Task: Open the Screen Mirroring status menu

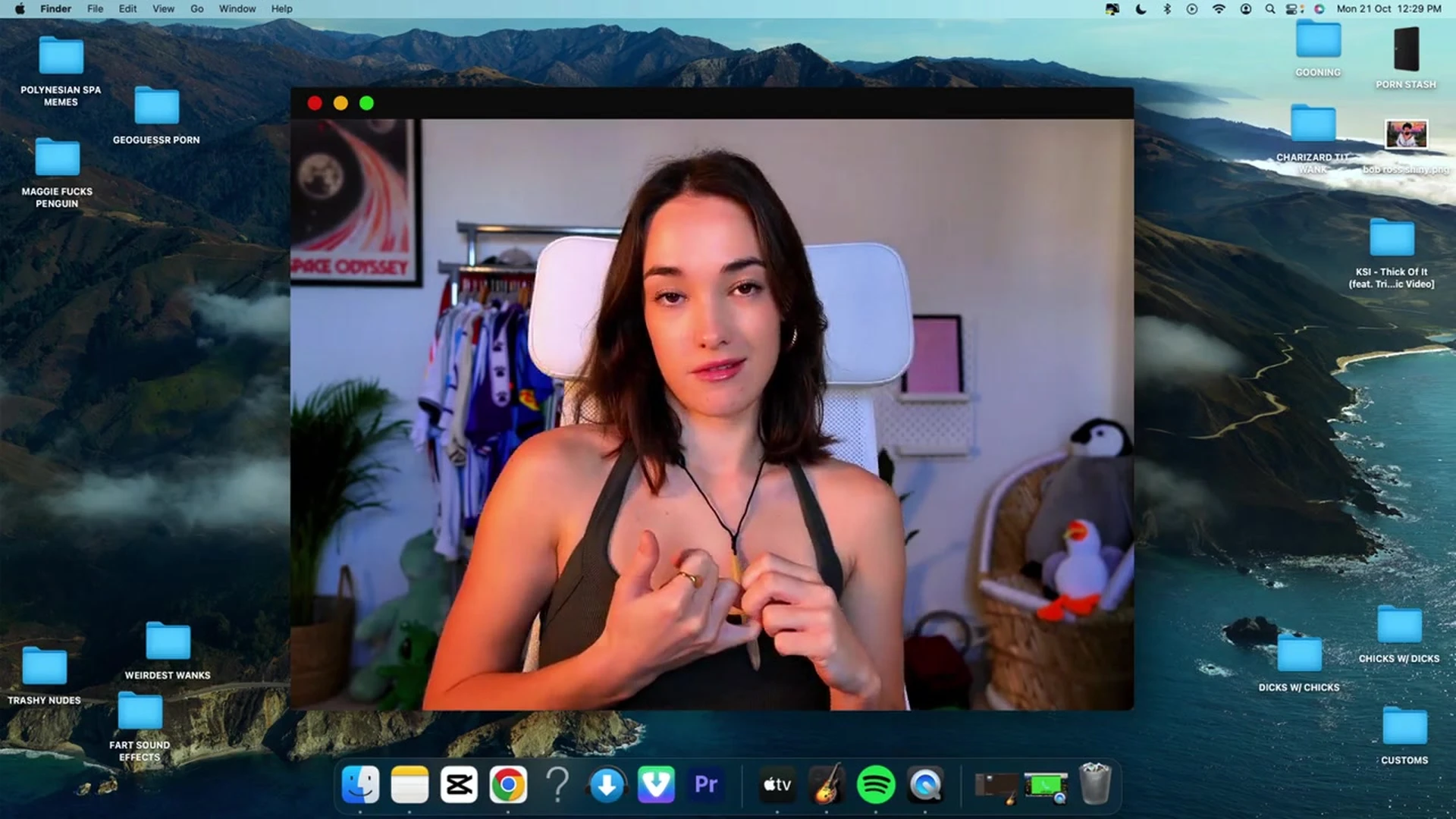Action: click(x=1112, y=9)
